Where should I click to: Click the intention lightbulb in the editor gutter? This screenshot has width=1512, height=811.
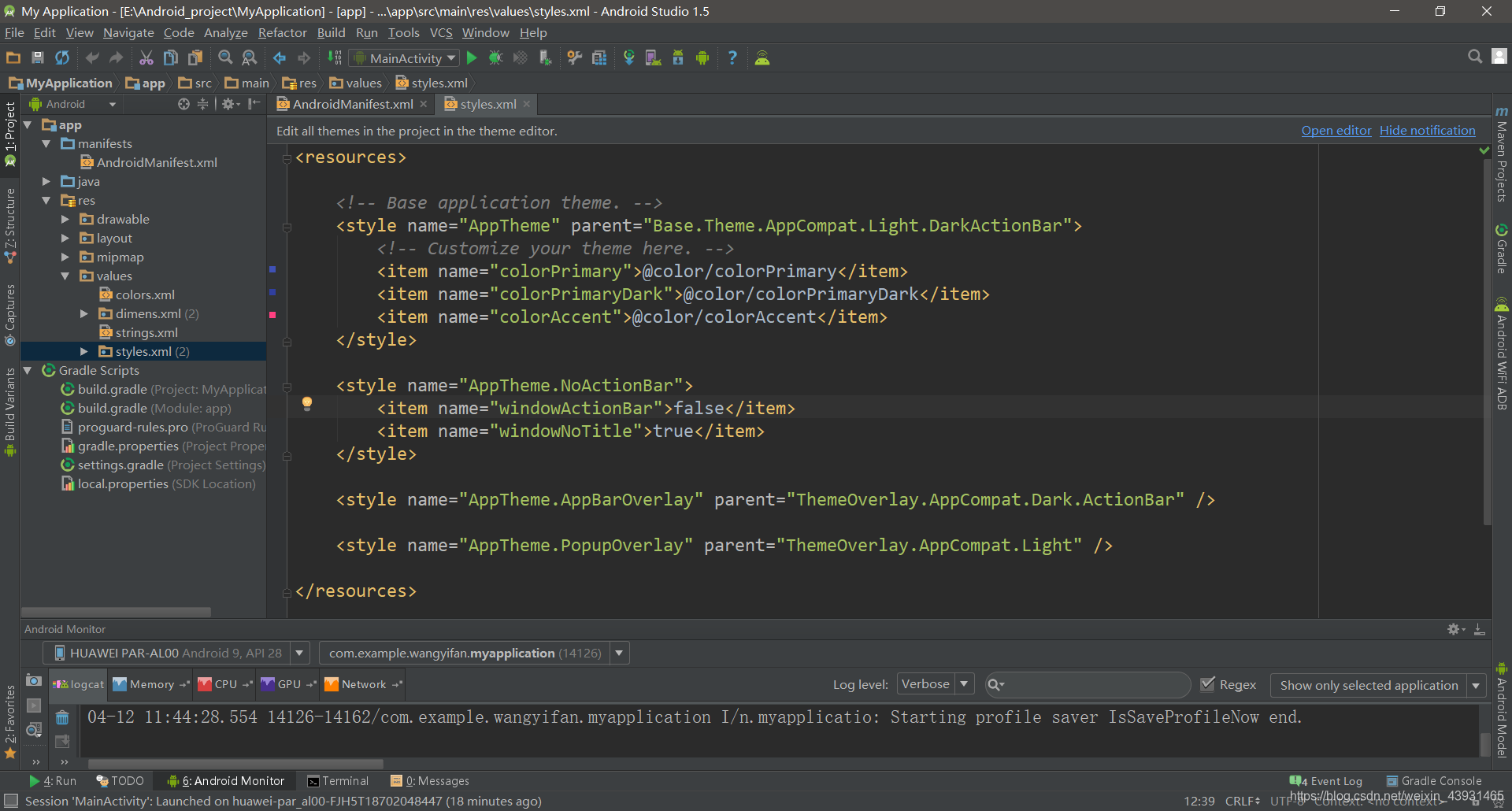click(x=307, y=403)
